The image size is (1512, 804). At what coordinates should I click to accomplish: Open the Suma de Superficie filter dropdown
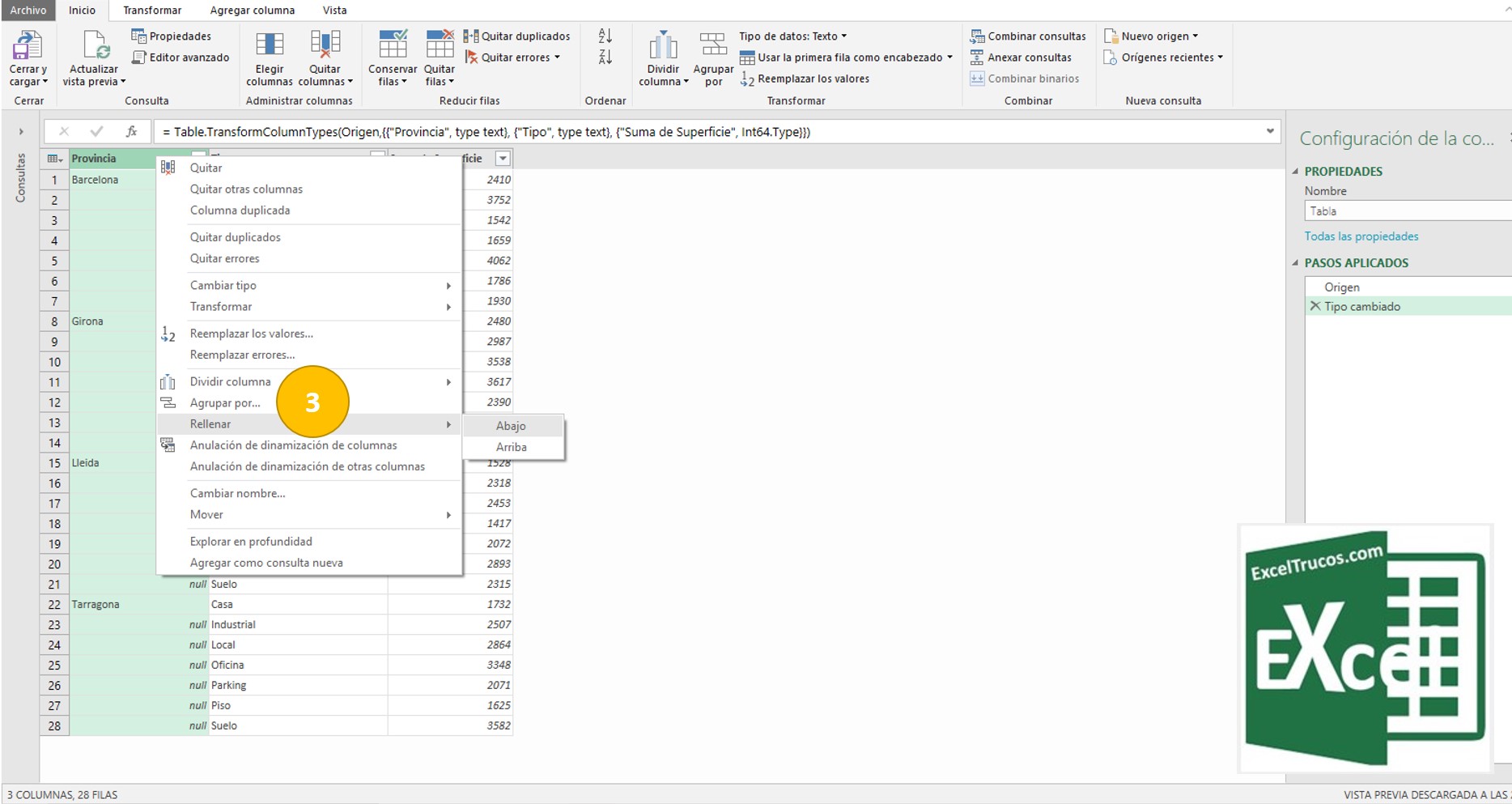pos(503,158)
